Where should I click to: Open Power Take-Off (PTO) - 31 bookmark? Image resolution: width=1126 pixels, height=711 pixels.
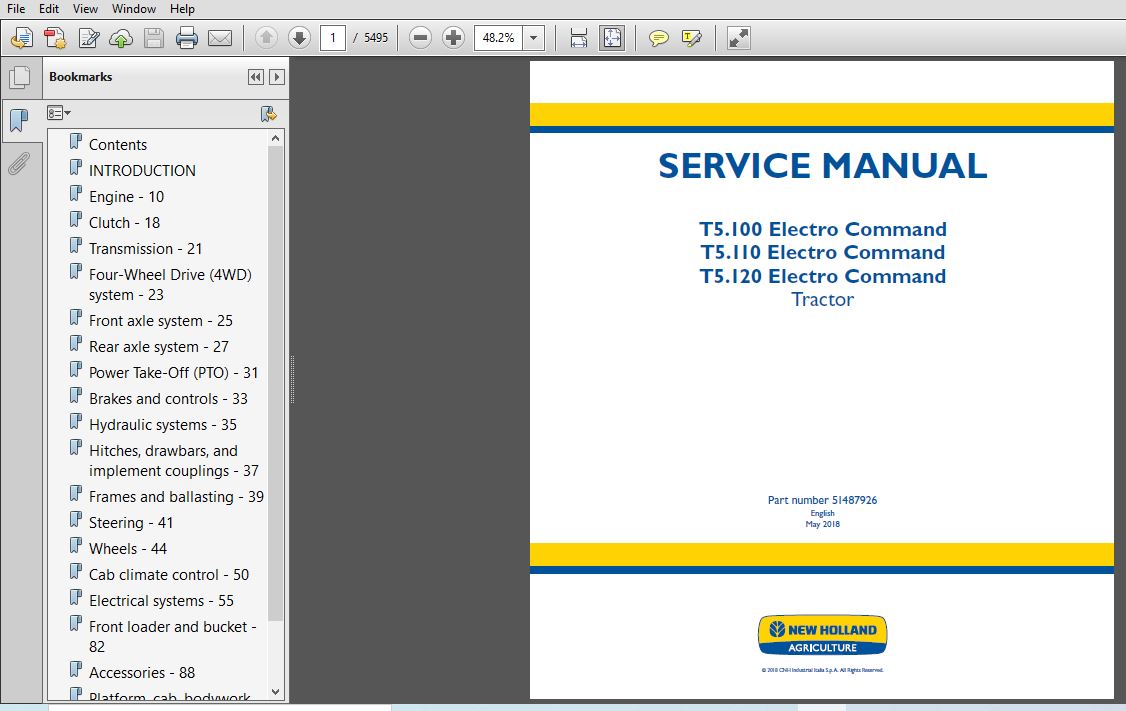click(x=174, y=373)
